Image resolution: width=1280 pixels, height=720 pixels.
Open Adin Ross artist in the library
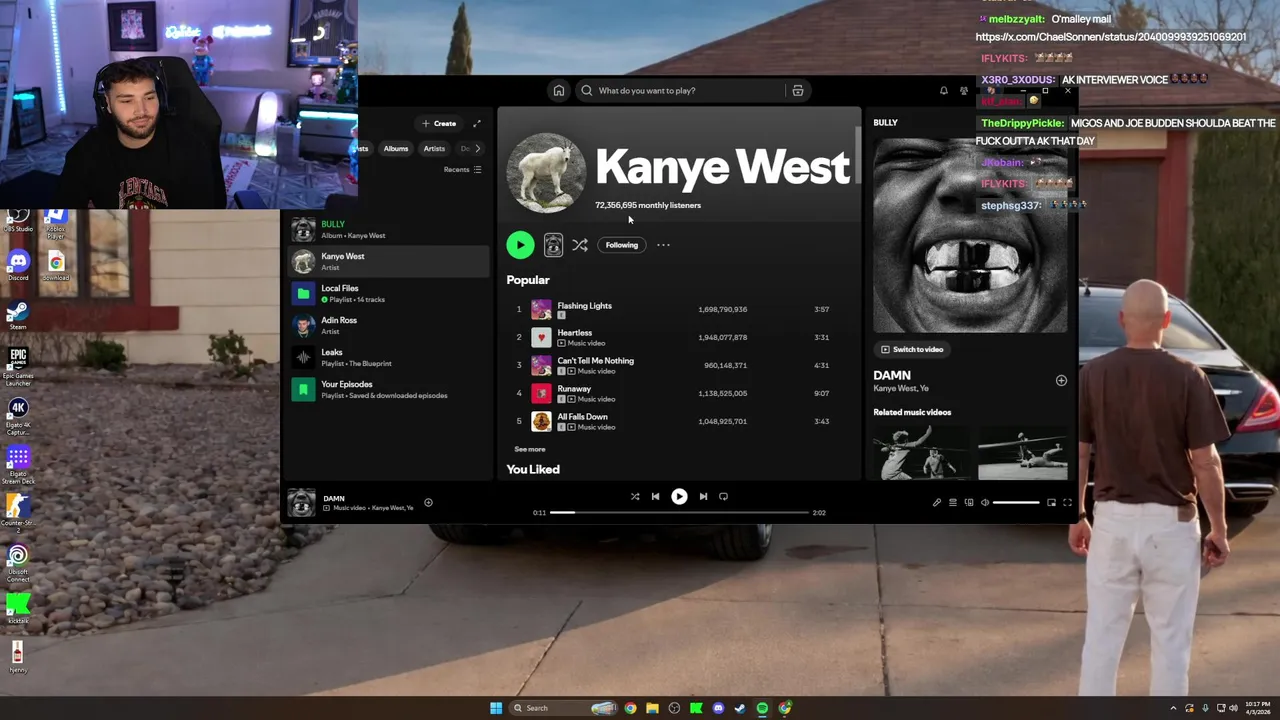(x=387, y=325)
